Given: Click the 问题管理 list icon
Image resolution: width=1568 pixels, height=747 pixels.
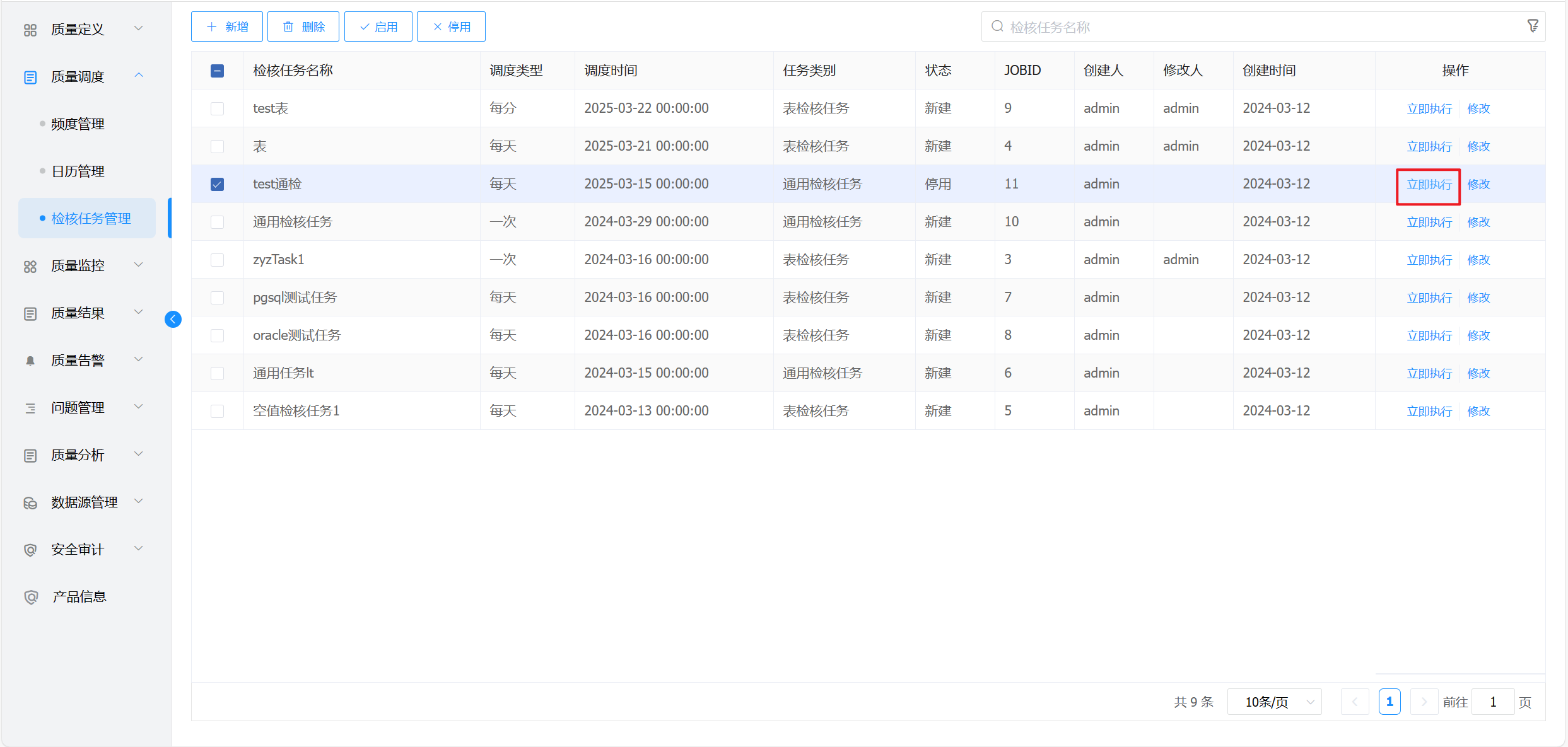Looking at the screenshot, I should [x=30, y=408].
